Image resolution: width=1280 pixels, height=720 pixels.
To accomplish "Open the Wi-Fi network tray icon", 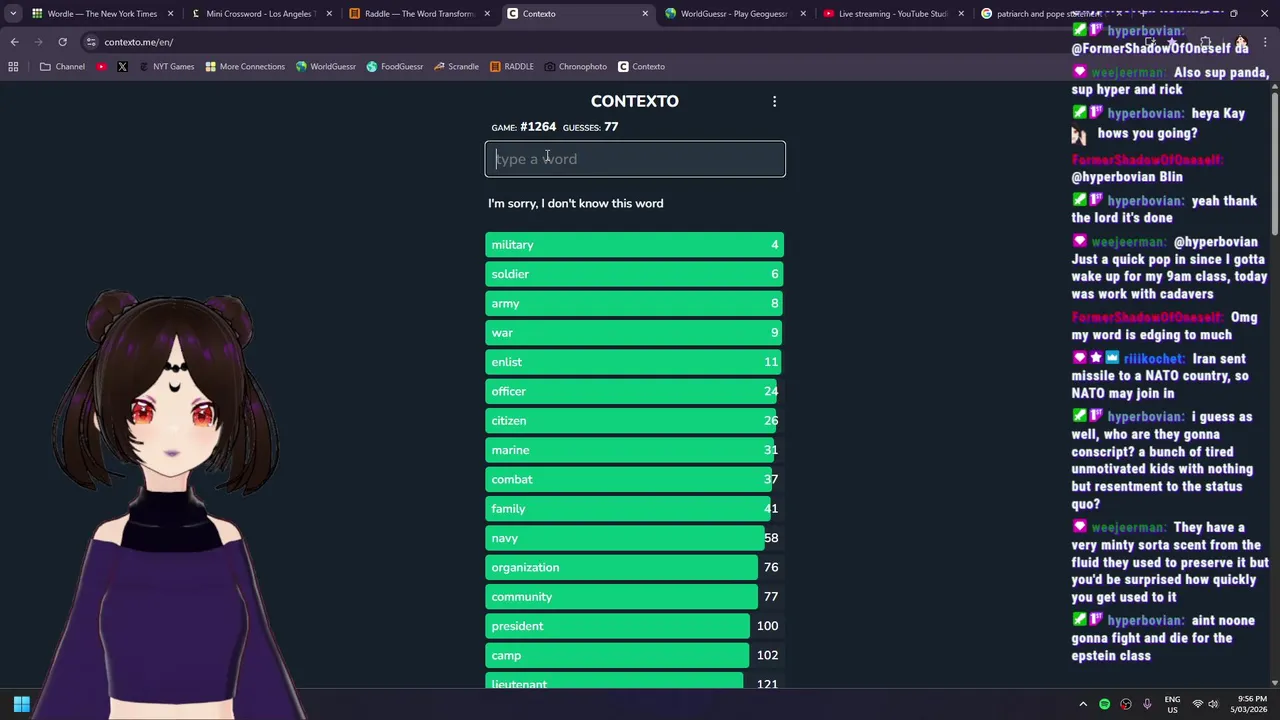I will point(1198,704).
